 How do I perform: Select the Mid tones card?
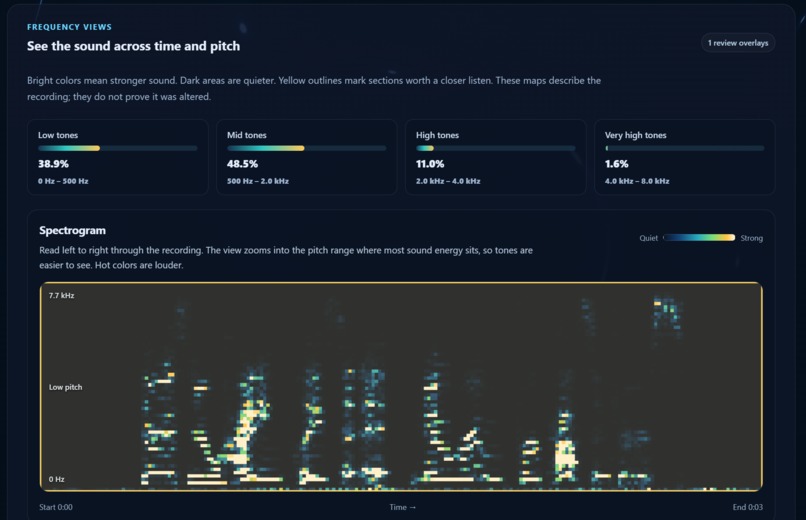(306, 157)
